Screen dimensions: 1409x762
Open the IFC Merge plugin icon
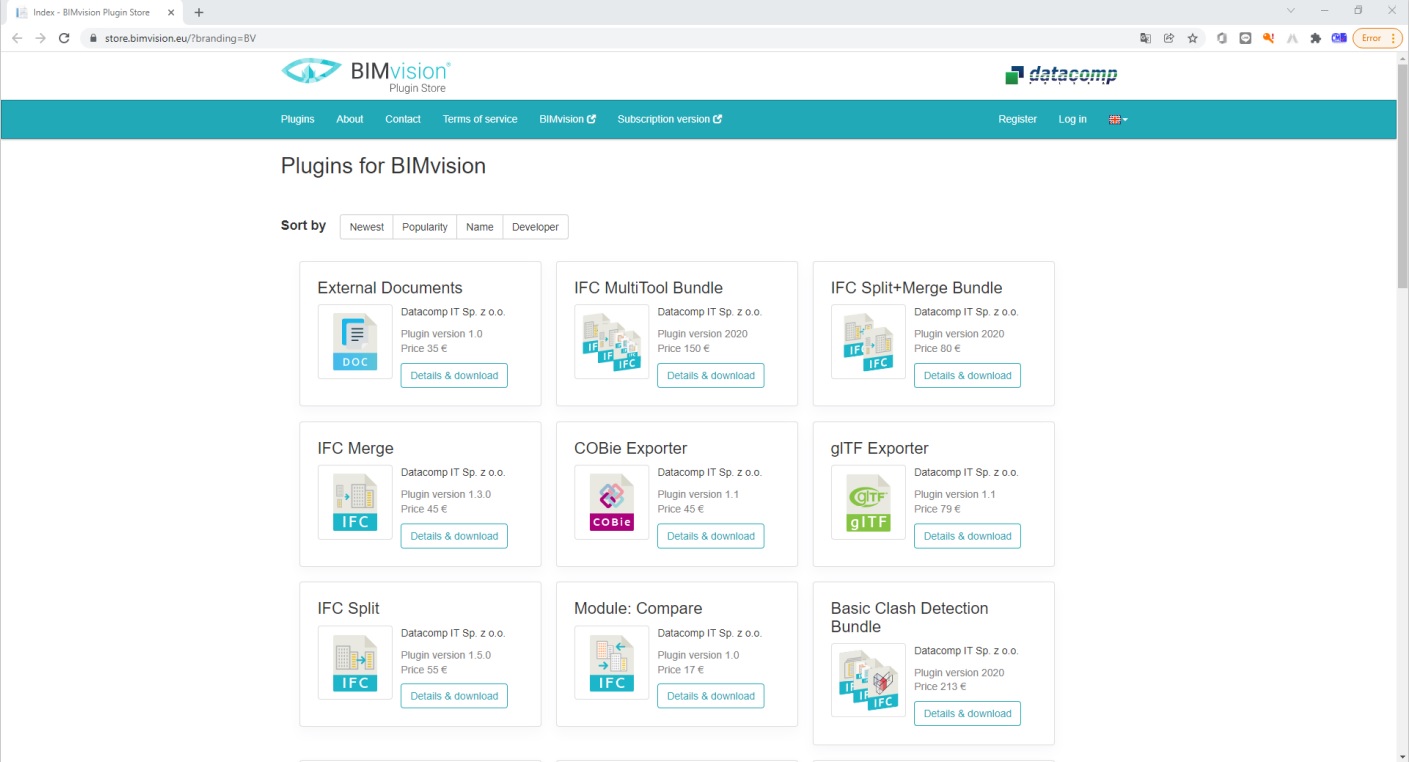[355, 502]
